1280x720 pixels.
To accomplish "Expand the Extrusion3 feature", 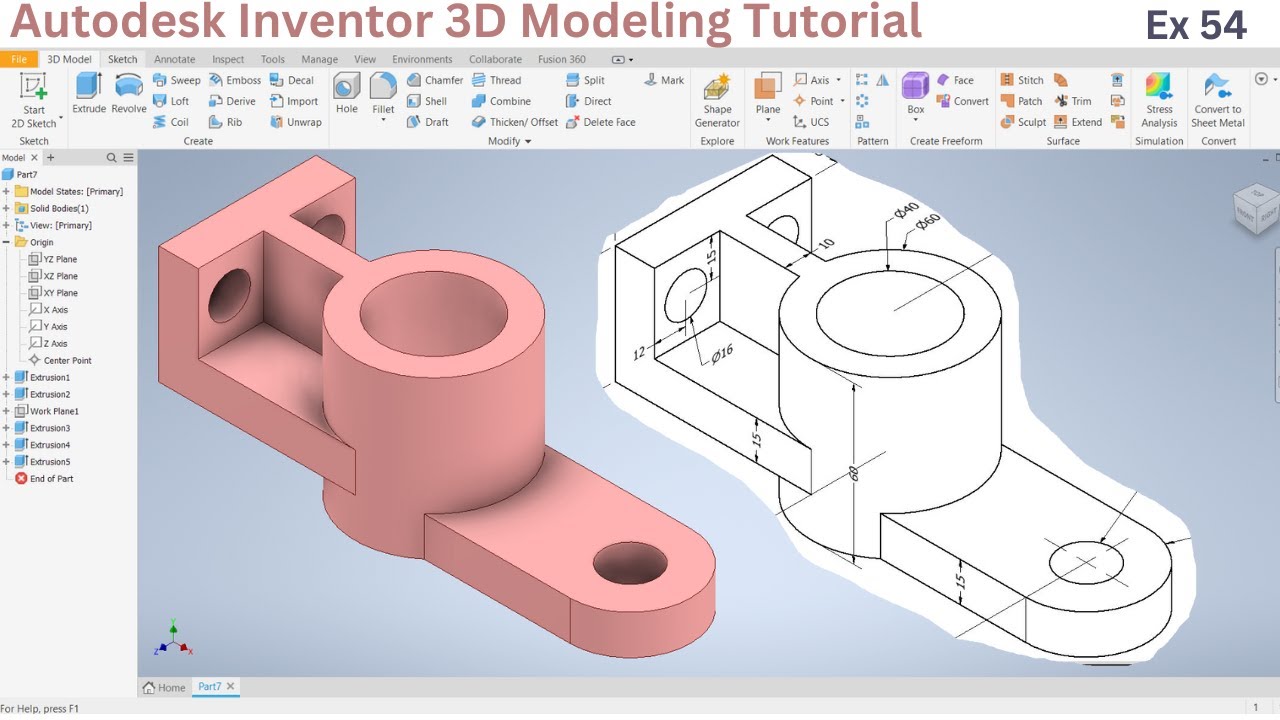I will (x=6, y=428).
